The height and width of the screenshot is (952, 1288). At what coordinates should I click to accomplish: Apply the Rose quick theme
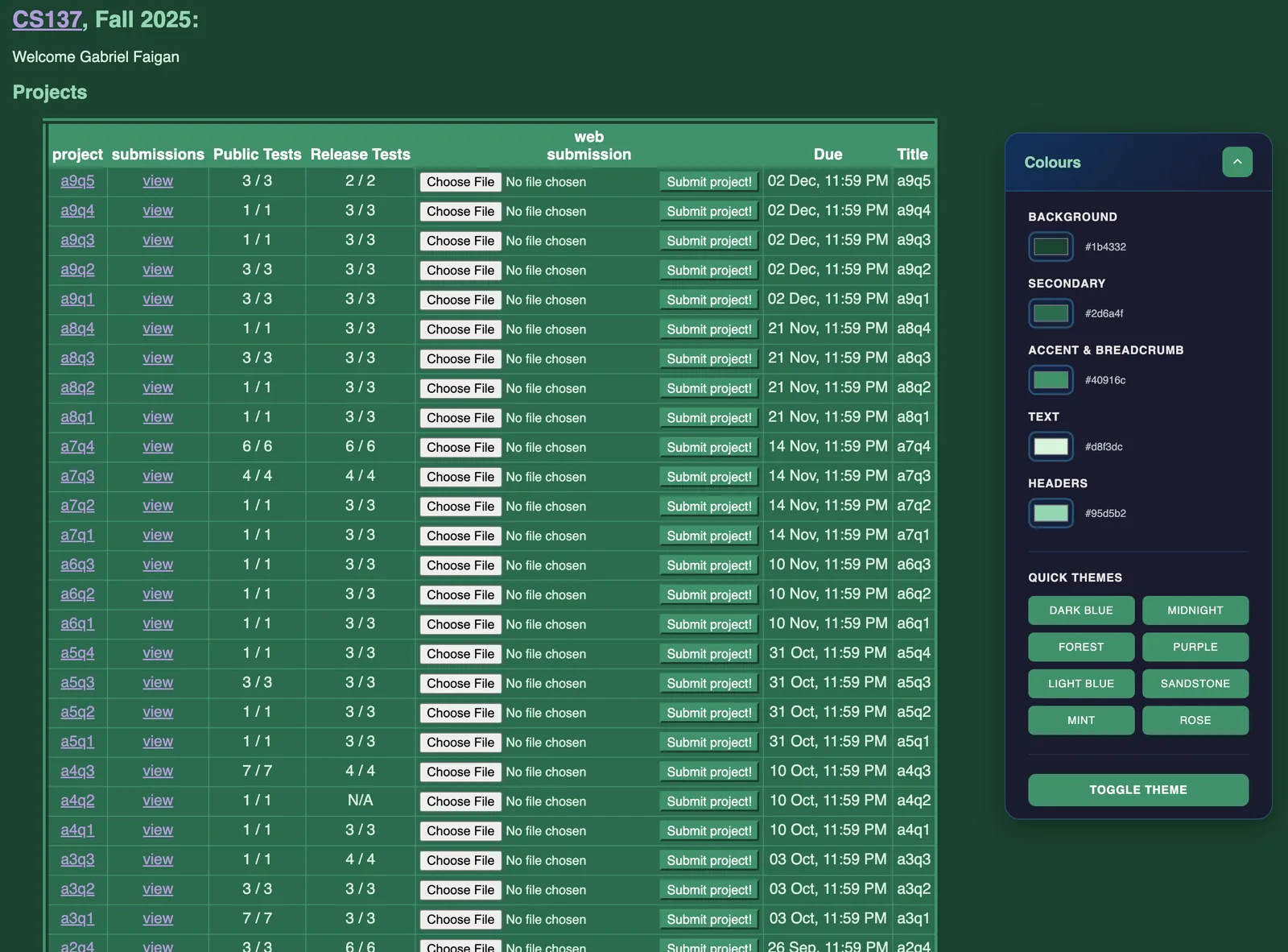click(x=1195, y=720)
